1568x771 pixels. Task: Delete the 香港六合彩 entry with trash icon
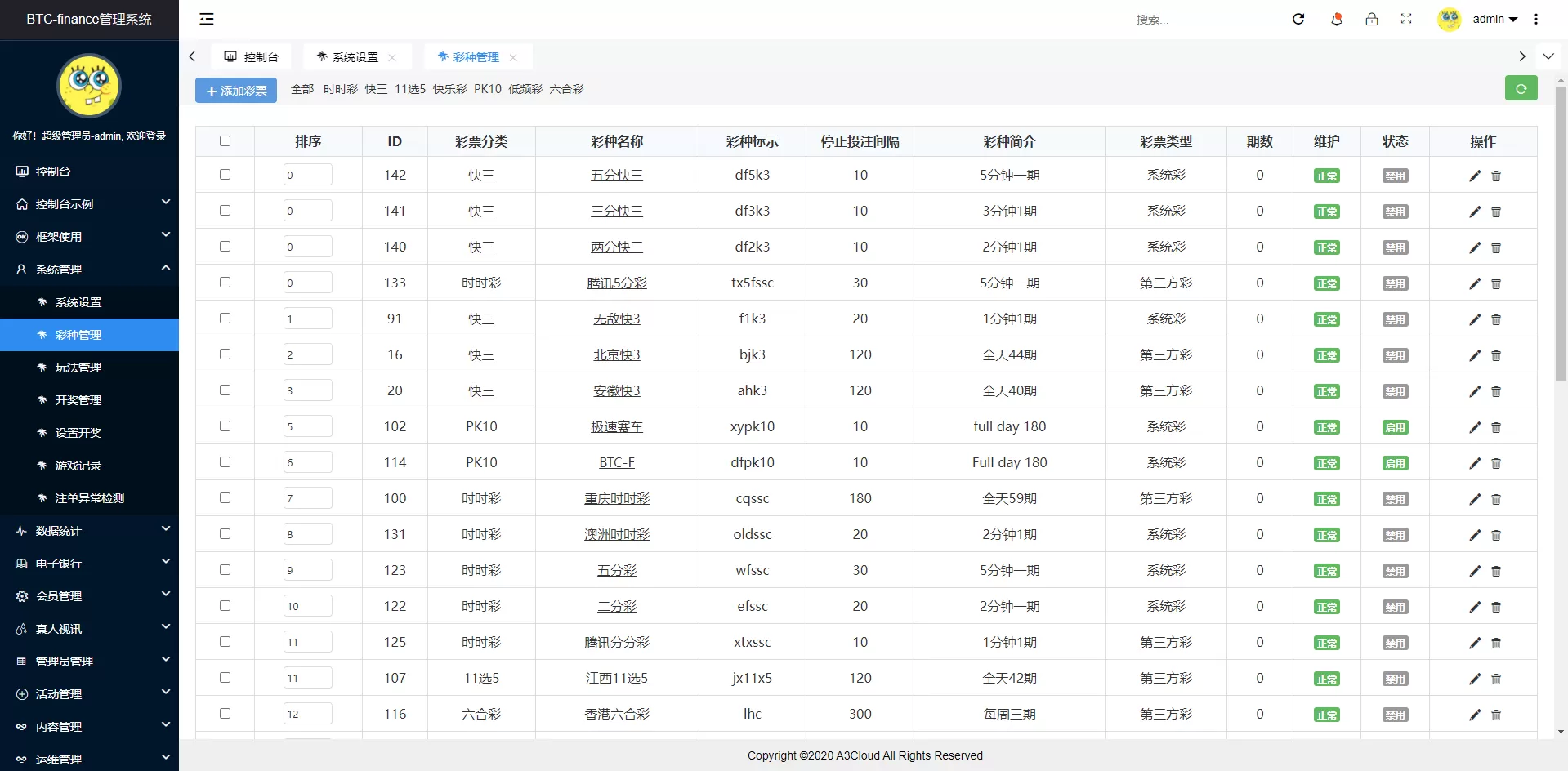pyautogui.click(x=1496, y=714)
